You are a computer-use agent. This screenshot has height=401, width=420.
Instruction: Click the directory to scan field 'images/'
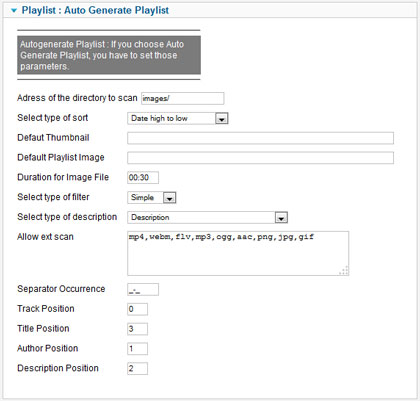coord(182,98)
